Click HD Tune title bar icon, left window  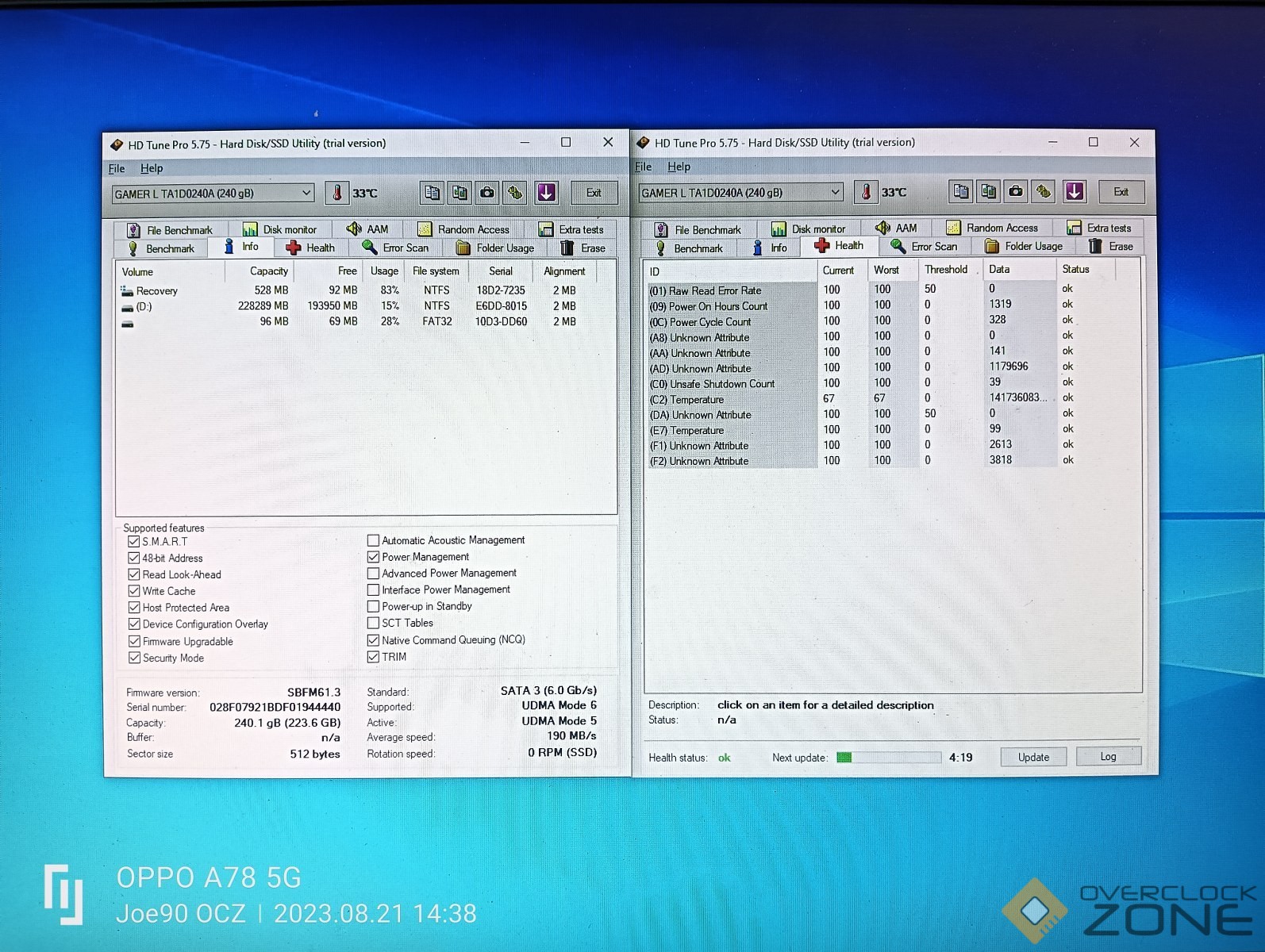117,144
